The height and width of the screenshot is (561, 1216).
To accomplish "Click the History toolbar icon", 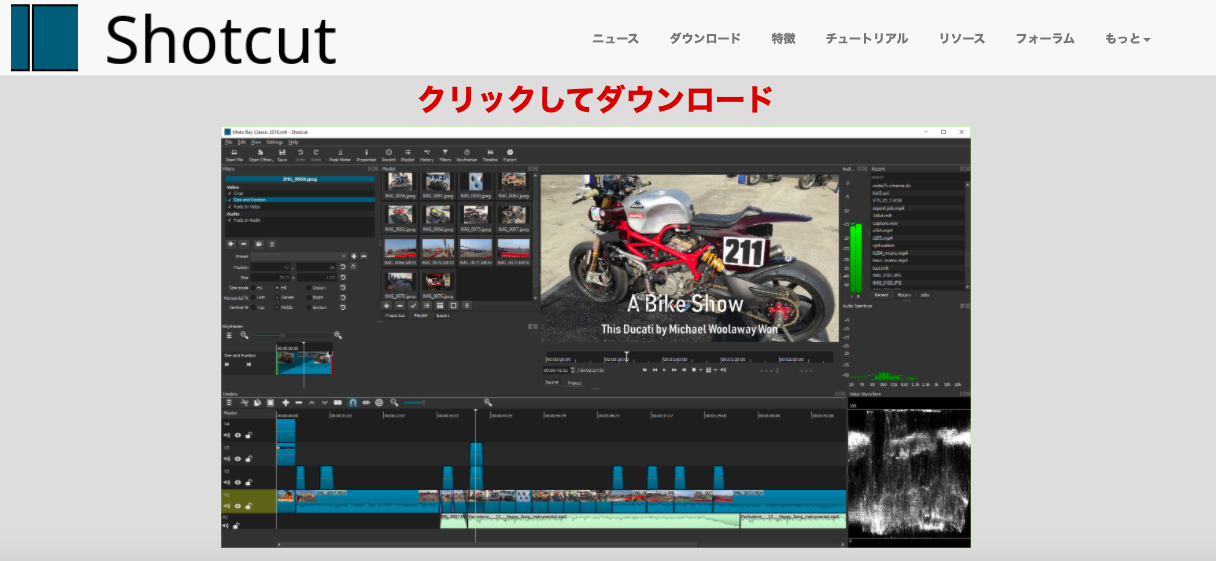I will click(427, 156).
